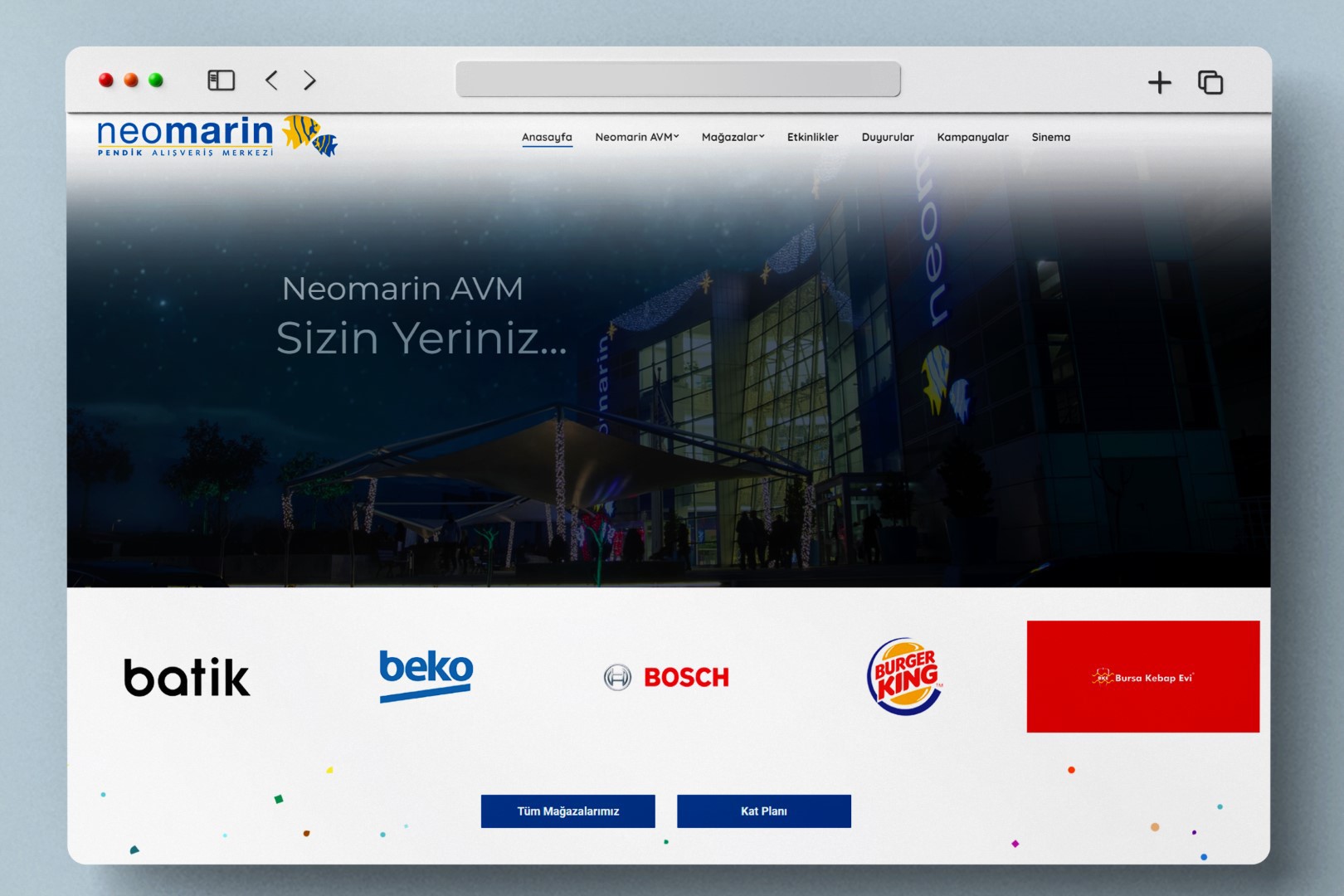Toggle the browser sidebar icon
The width and height of the screenshot is (1344, 896).
point(221,80)
